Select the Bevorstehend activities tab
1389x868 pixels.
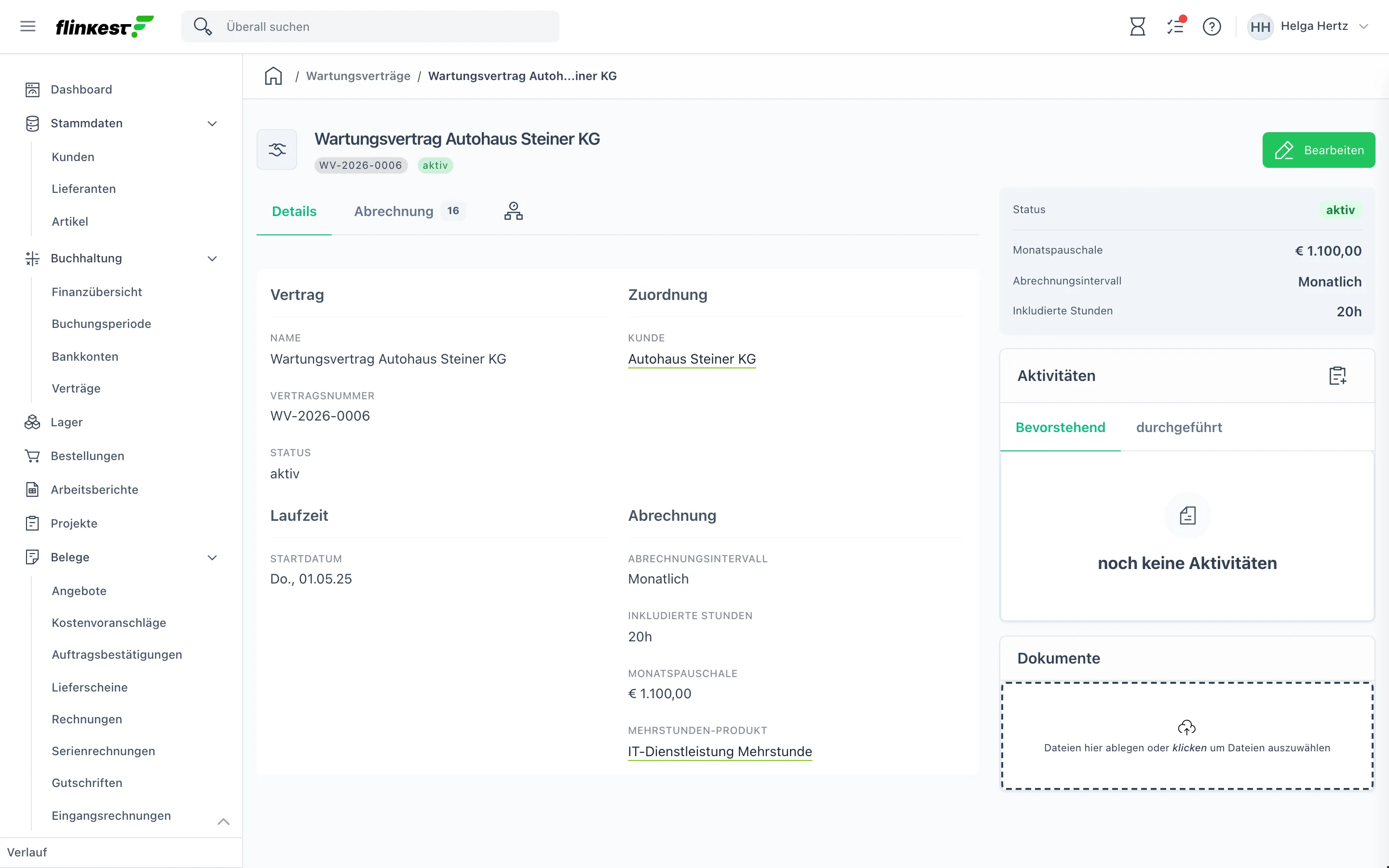(1060, 427)
